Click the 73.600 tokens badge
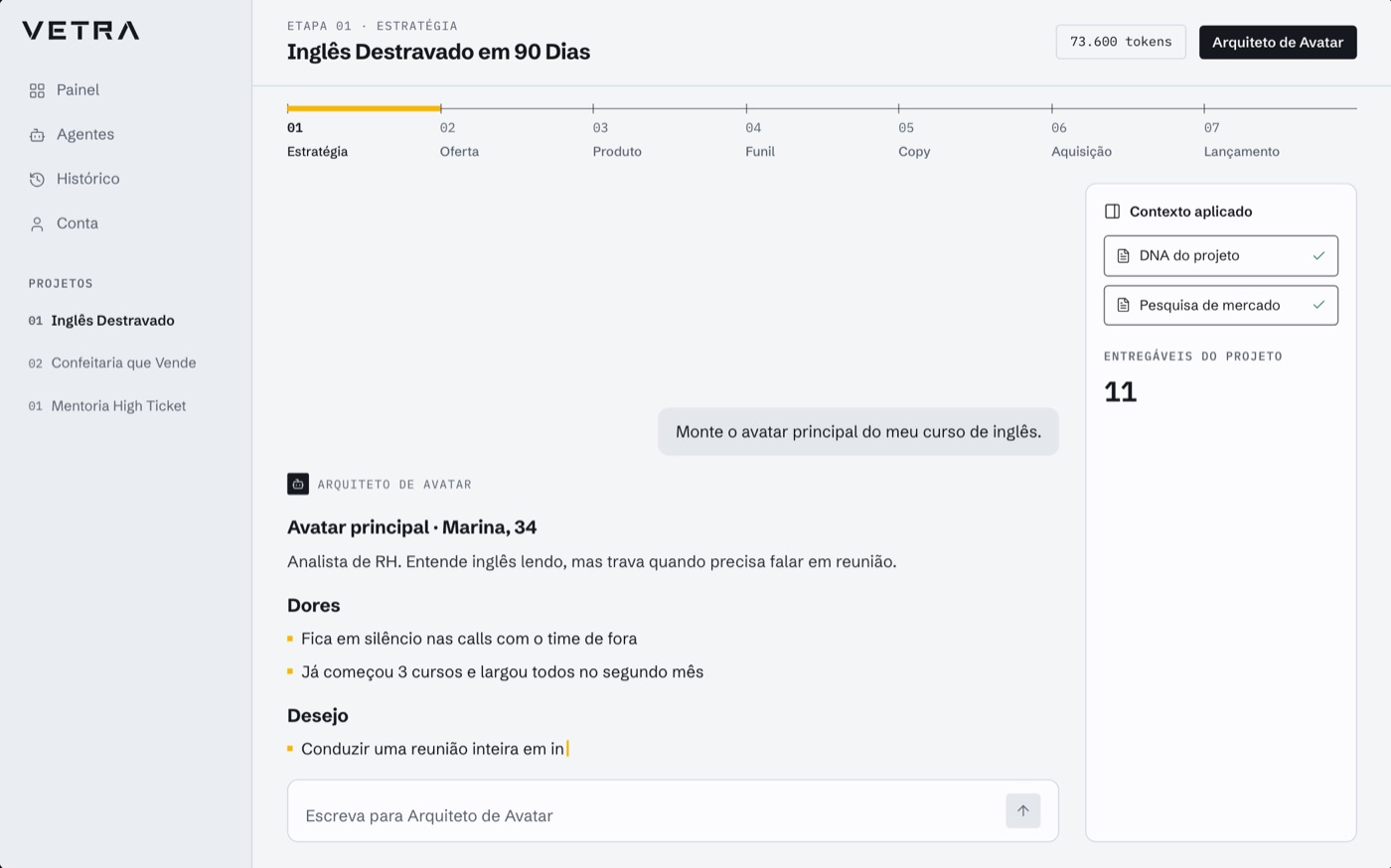Image resolution: width=1391 pixels, height=868 pixels. (1121, 43)
